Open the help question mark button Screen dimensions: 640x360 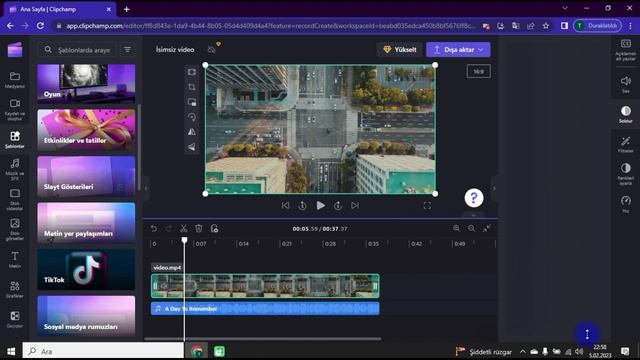click(474, 198)
